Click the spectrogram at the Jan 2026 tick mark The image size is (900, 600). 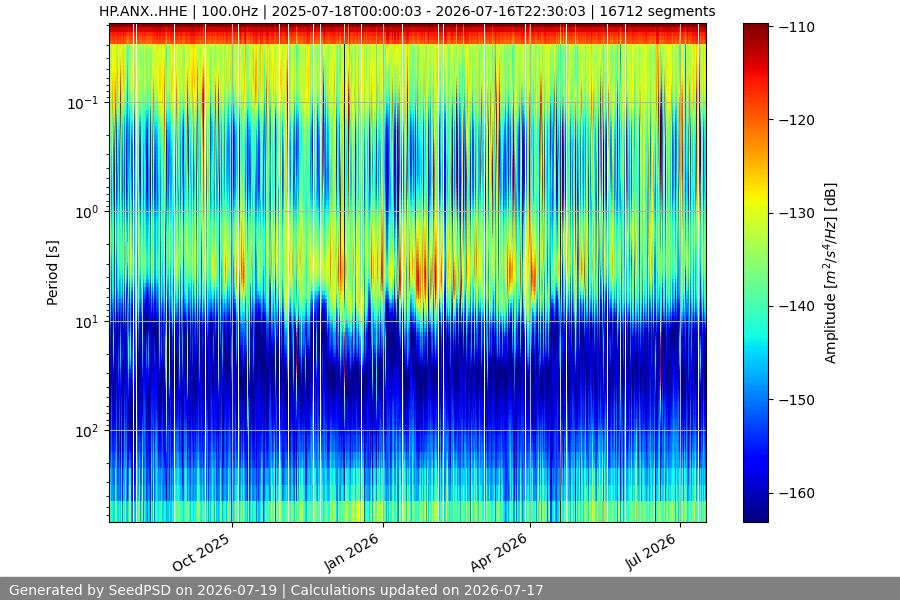coord(383,273)
